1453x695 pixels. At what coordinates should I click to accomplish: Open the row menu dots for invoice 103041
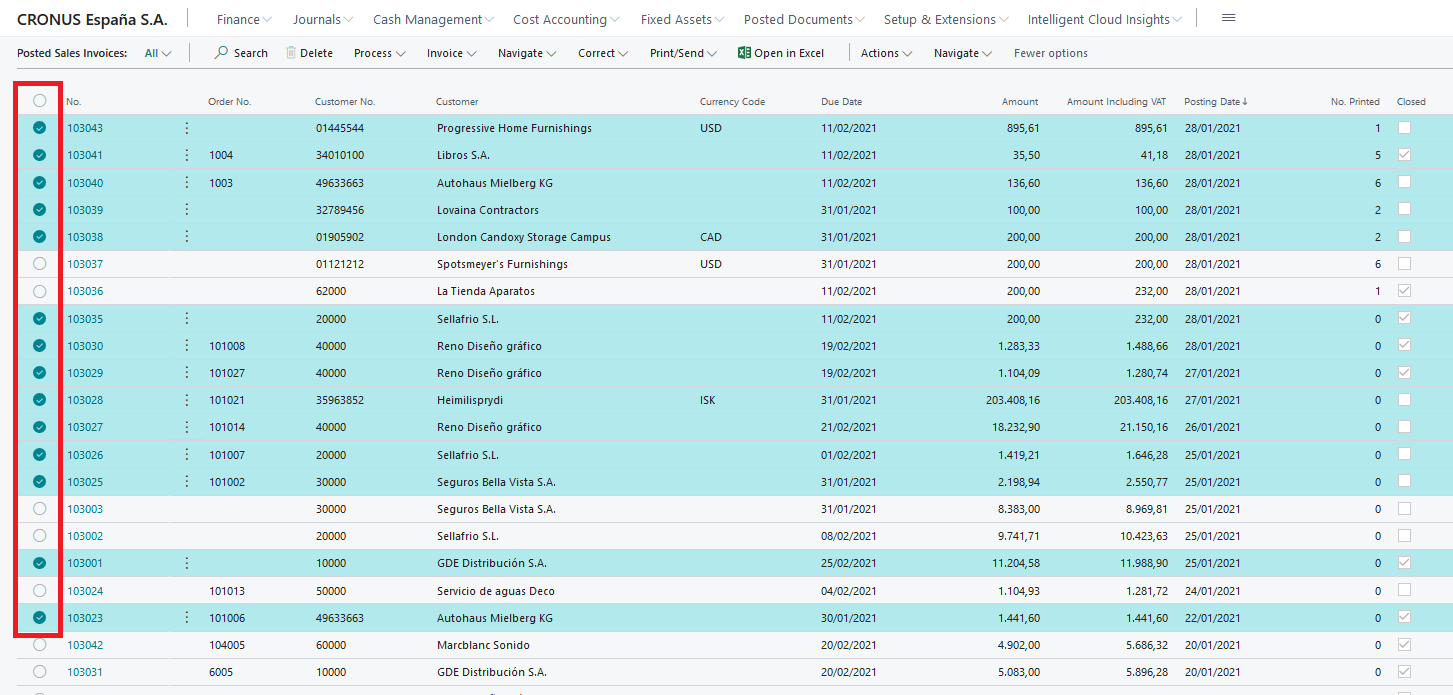click(187, 155)
